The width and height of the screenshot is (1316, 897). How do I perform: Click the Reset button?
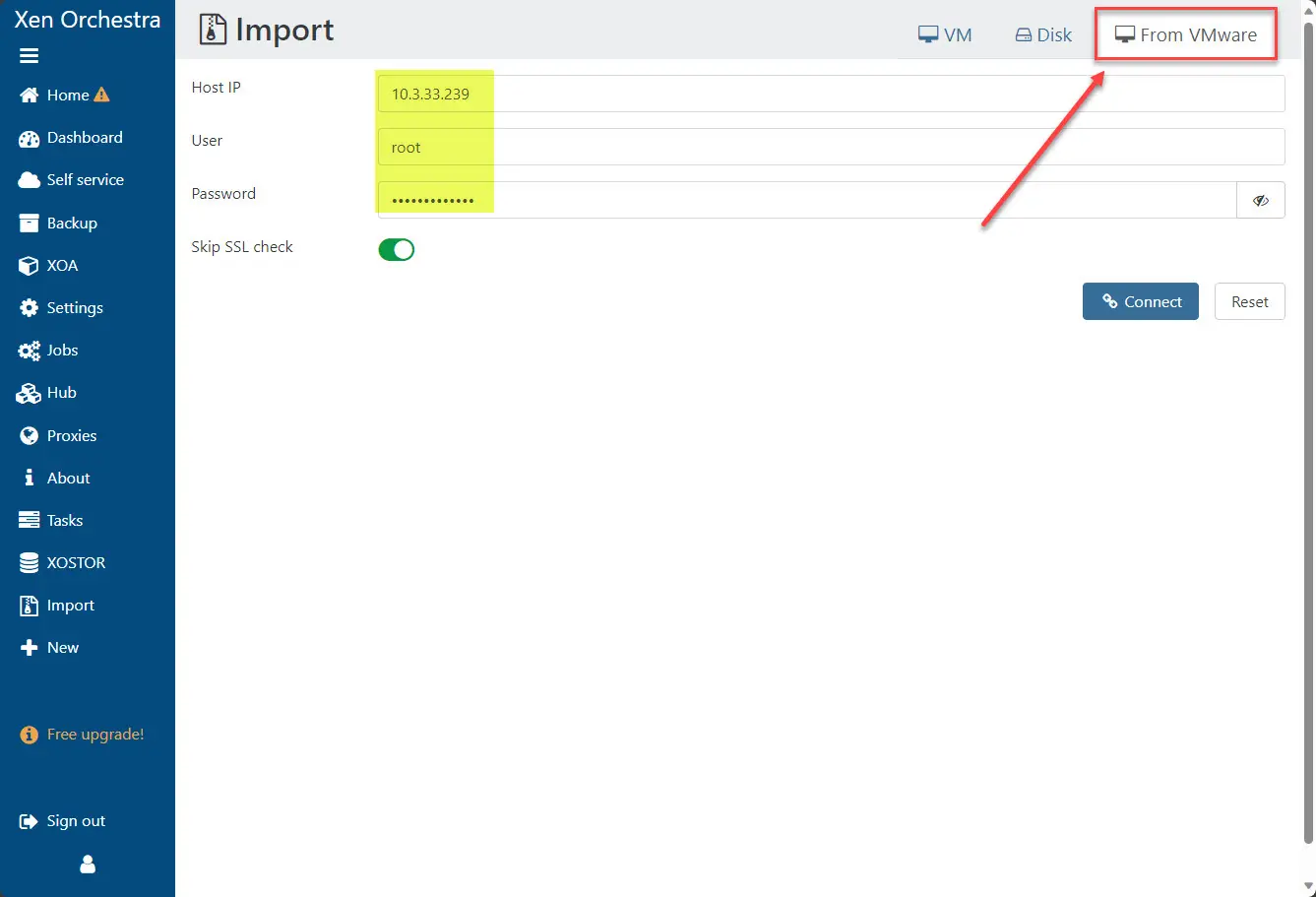[x=1250, y=302]
